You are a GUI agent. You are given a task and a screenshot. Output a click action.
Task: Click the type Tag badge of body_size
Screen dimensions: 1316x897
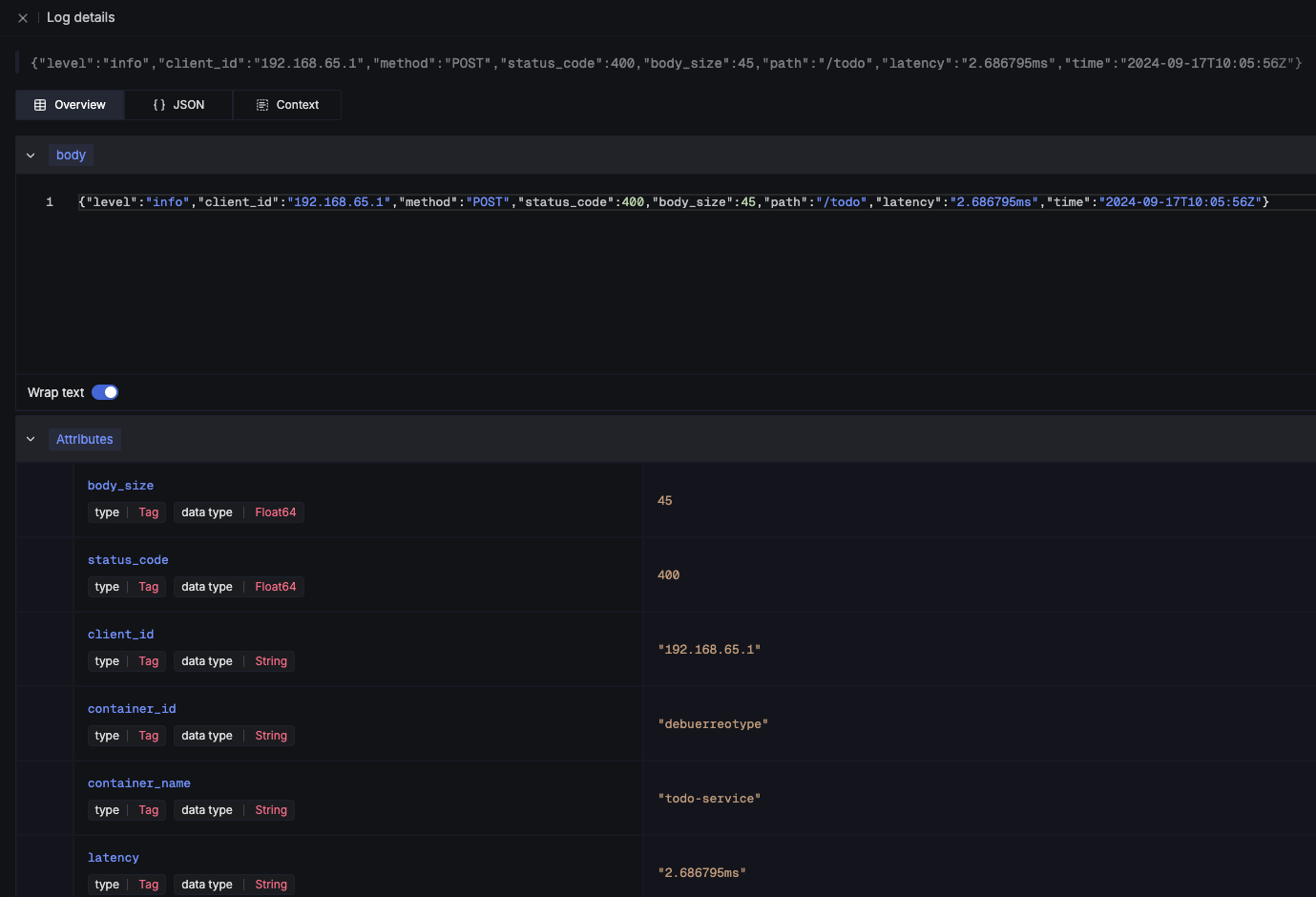coord(127,512)
